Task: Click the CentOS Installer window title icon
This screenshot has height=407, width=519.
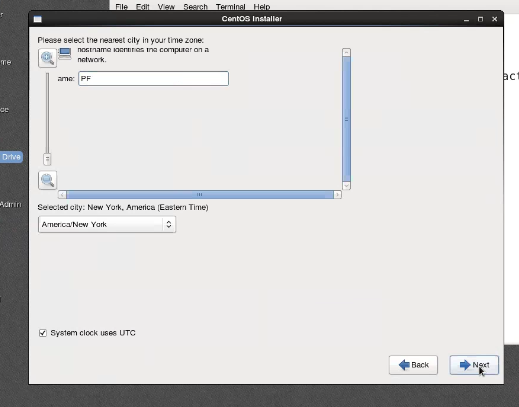Action: (38, 19)
